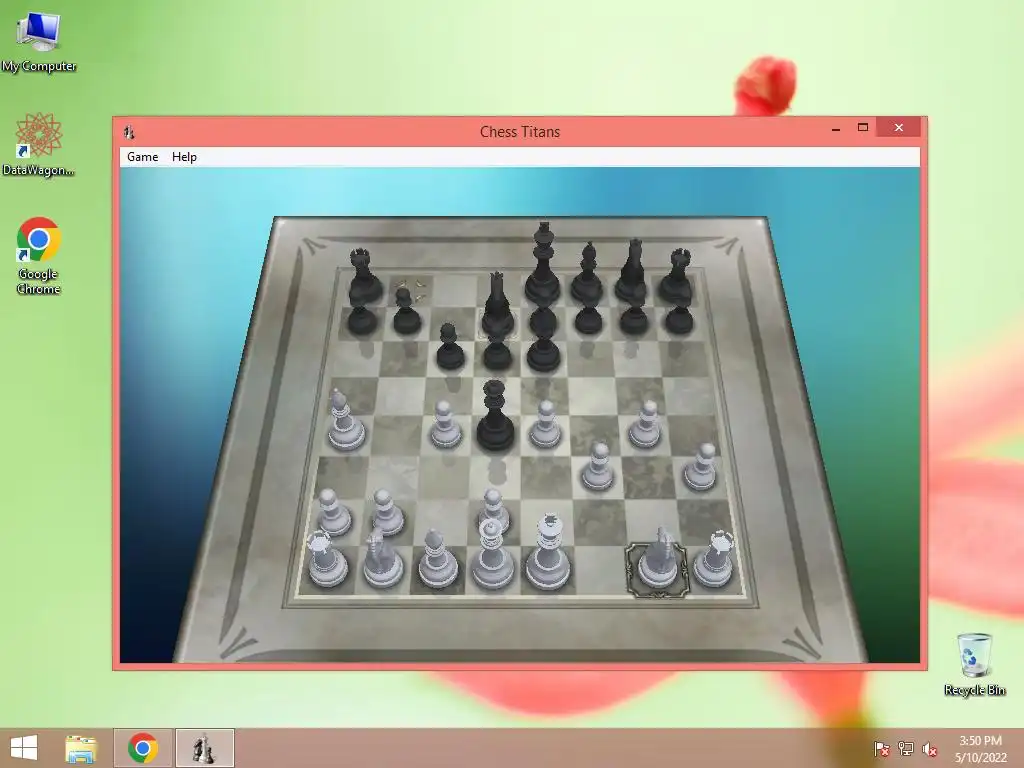Viewport: 1024px width, 768px height.
Task: Select the white queen on the back row
Action: 491,555
